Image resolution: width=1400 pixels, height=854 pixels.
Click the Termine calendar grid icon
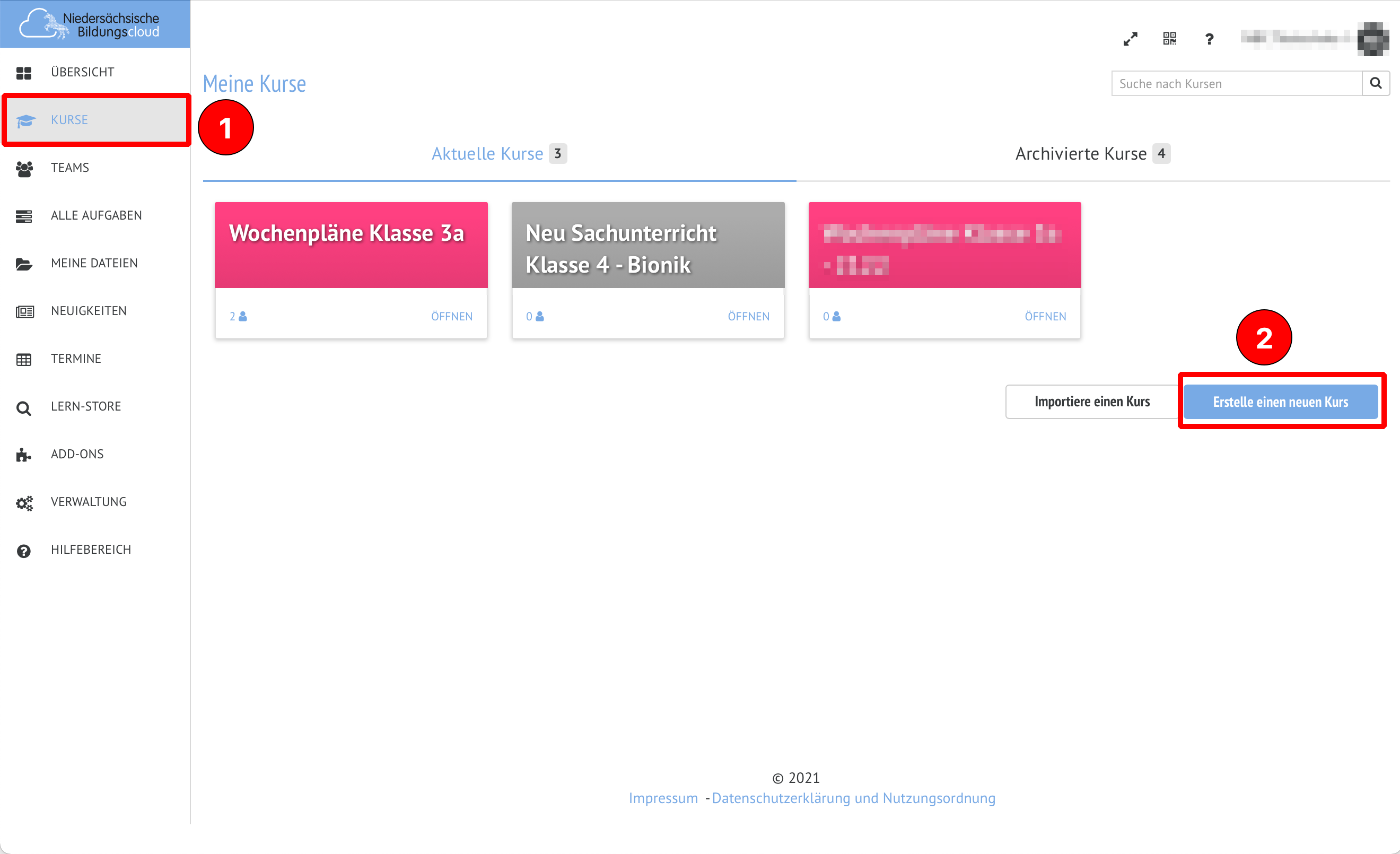click(x=24, y=359)
